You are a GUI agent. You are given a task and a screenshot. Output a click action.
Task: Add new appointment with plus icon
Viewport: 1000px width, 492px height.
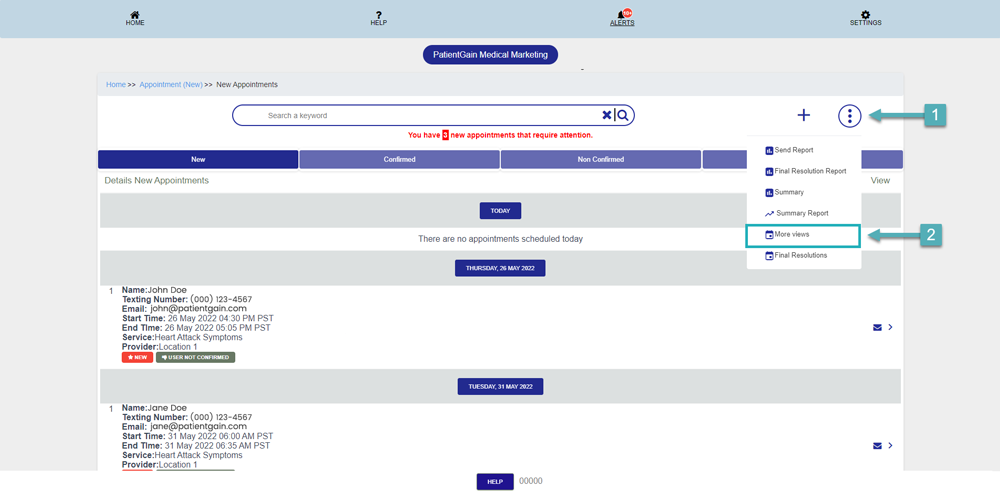(804, 115)
